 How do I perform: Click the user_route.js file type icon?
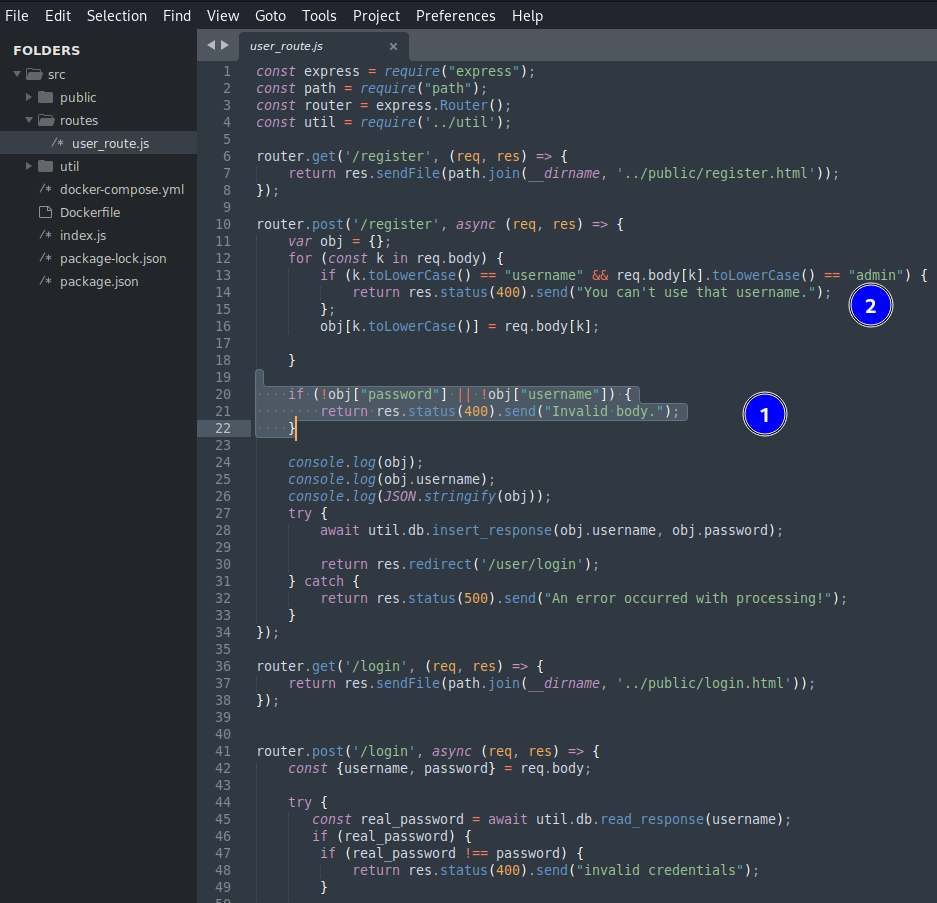(x=57, y=143)
